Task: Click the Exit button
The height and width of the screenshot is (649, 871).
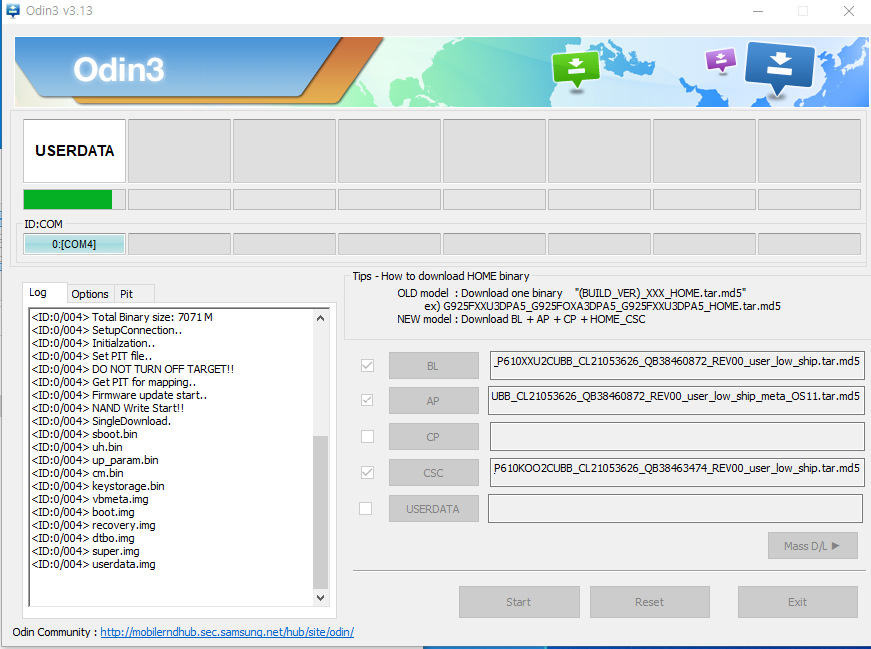Action: click(x=798, y=602)
